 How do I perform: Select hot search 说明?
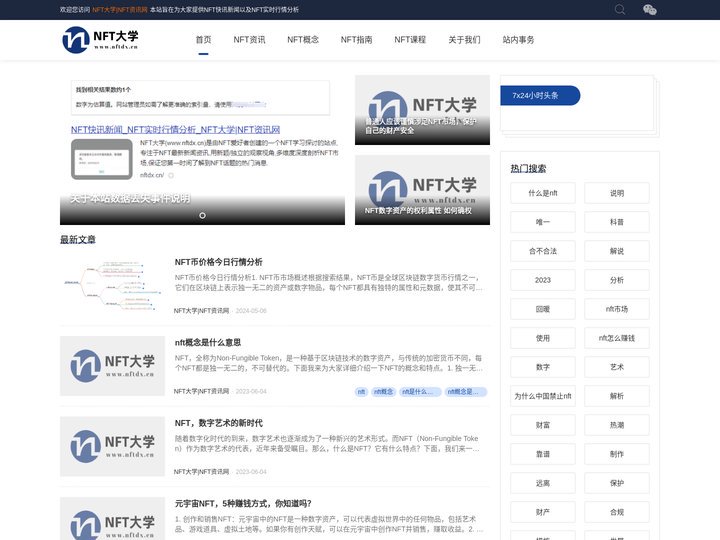click(x=617, y=193)
